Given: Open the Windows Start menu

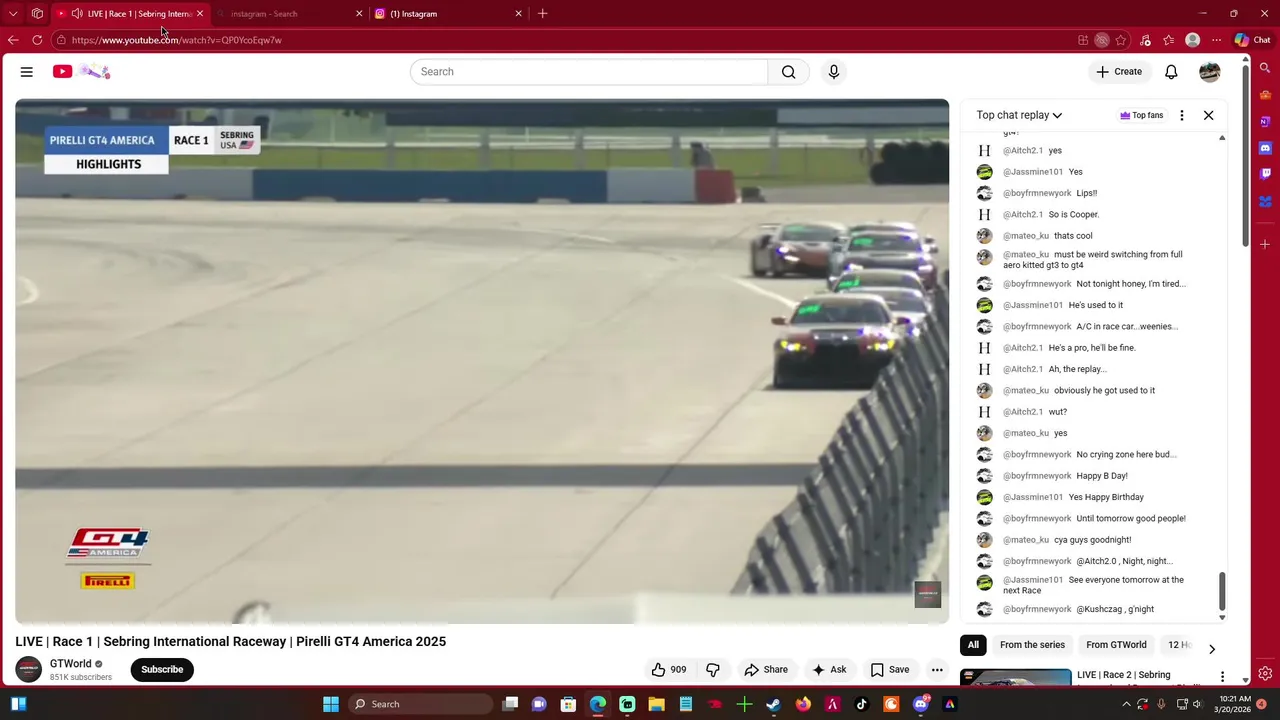Looking at the screenshot, I should click(x=330, y=704).
